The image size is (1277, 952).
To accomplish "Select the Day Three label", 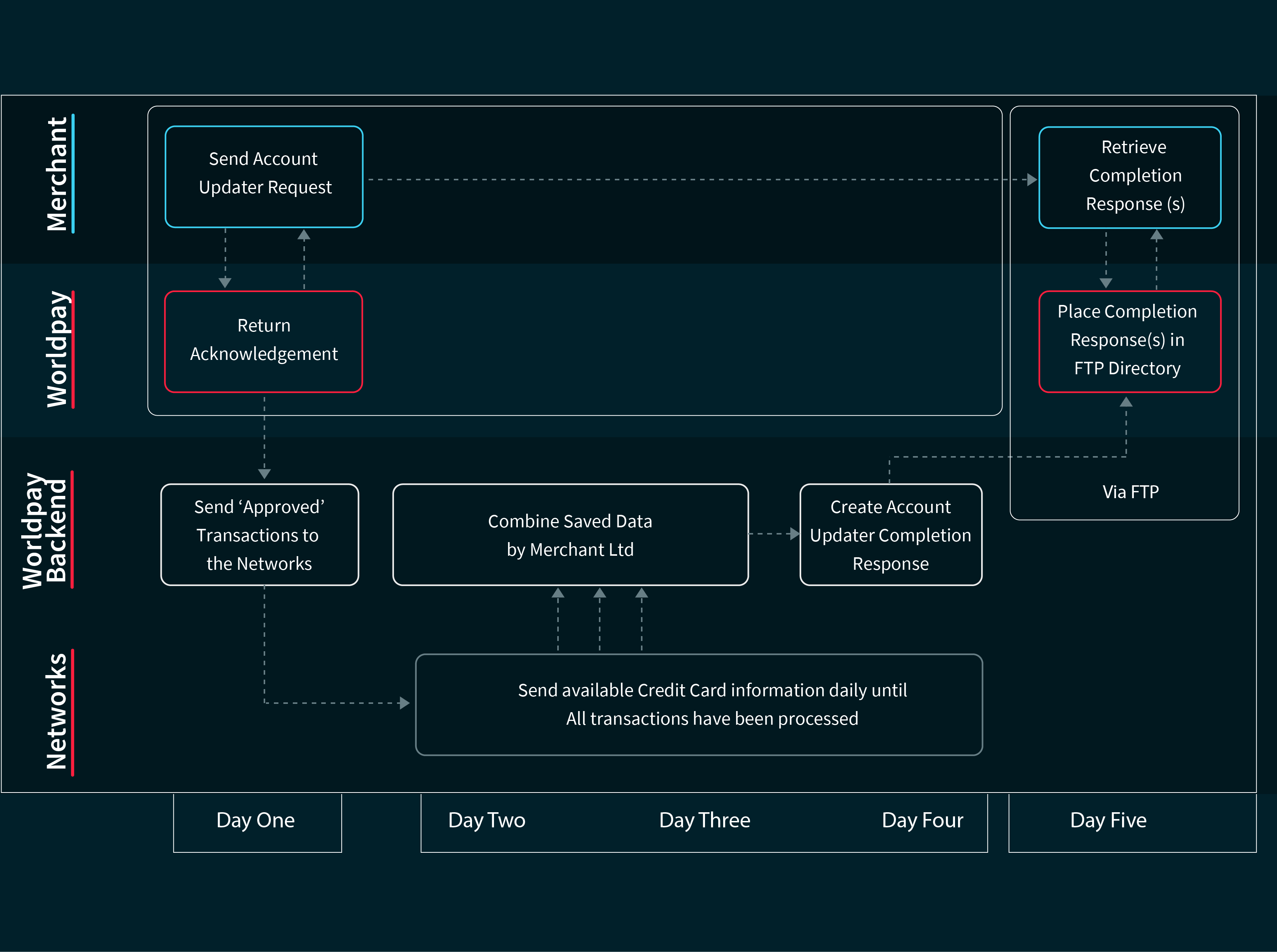I will point(704,820).
